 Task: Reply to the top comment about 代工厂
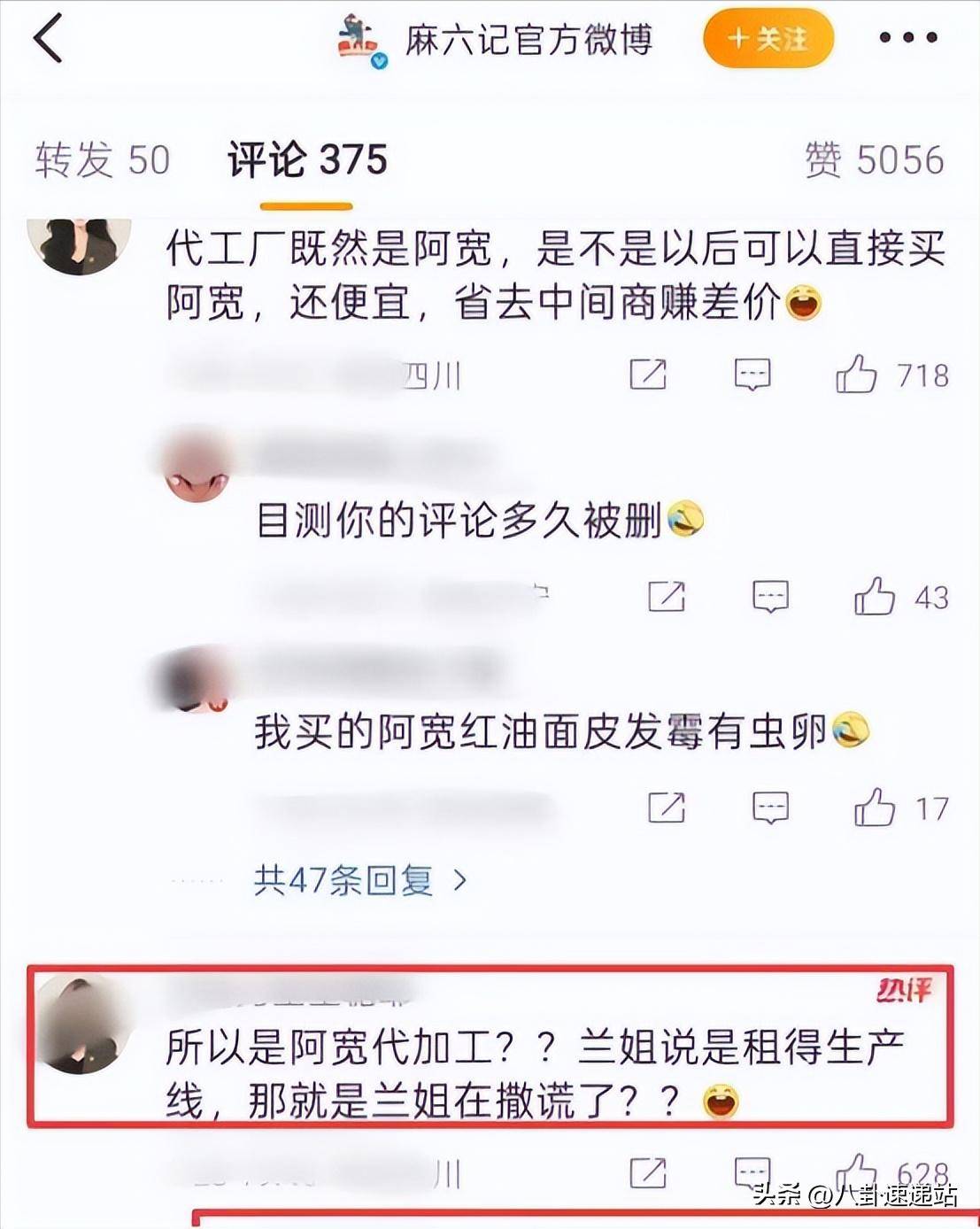(752, 375)
